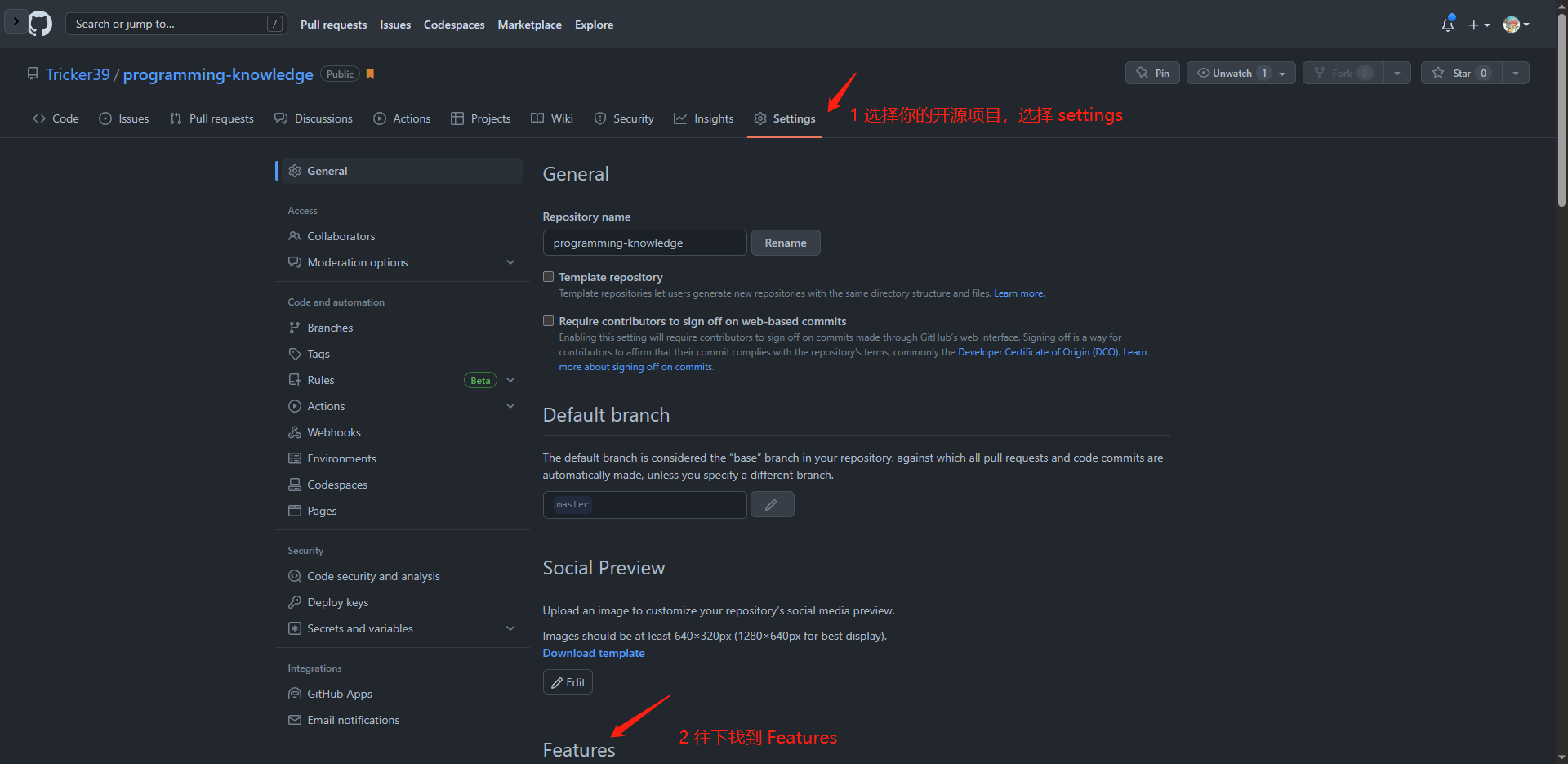Open the Security tab

coord(624,118)
